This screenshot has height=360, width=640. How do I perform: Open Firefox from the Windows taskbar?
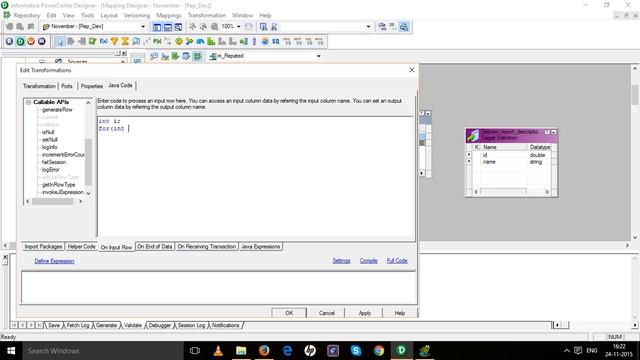(264, 351)
